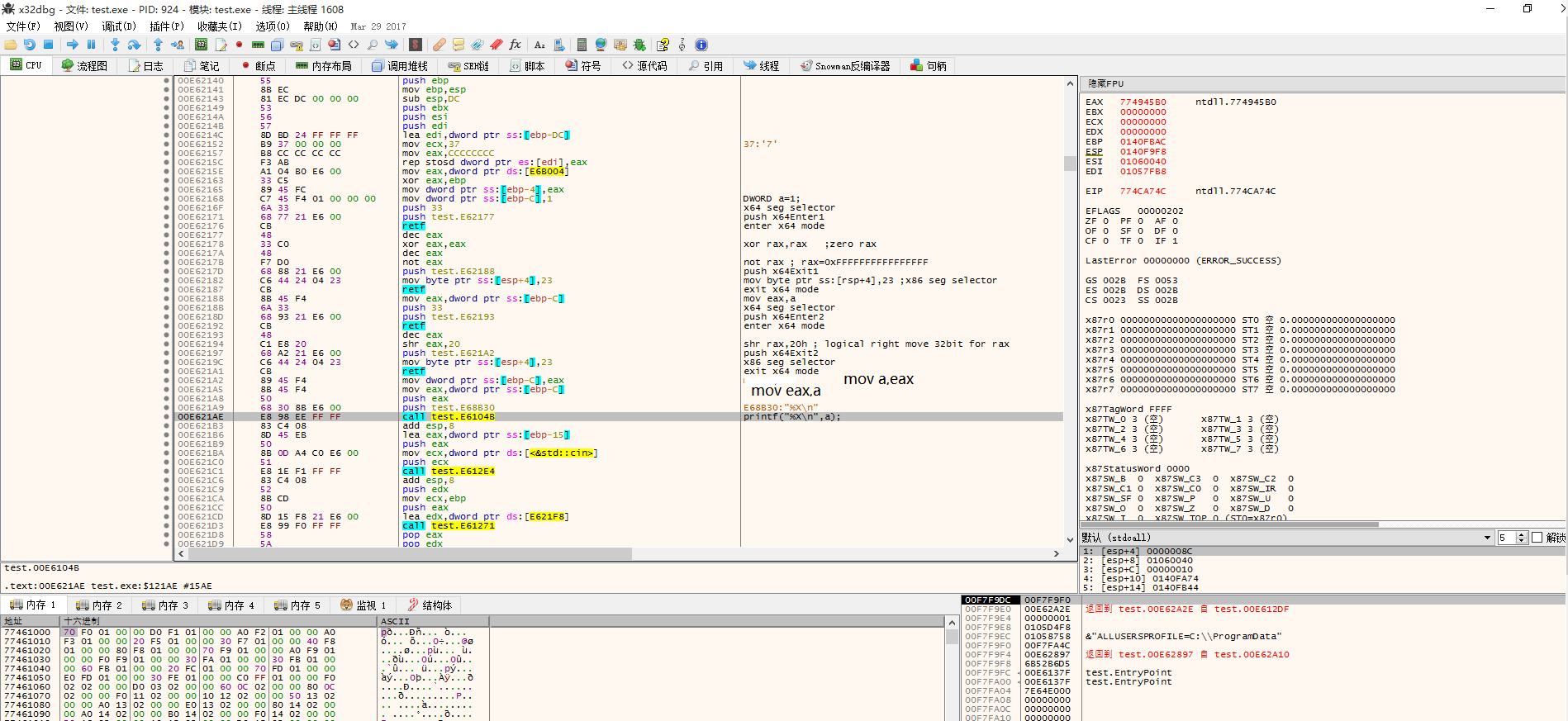Click the Open file folder icon
This screenshot has height=721, width=1568.
(11, 45)
